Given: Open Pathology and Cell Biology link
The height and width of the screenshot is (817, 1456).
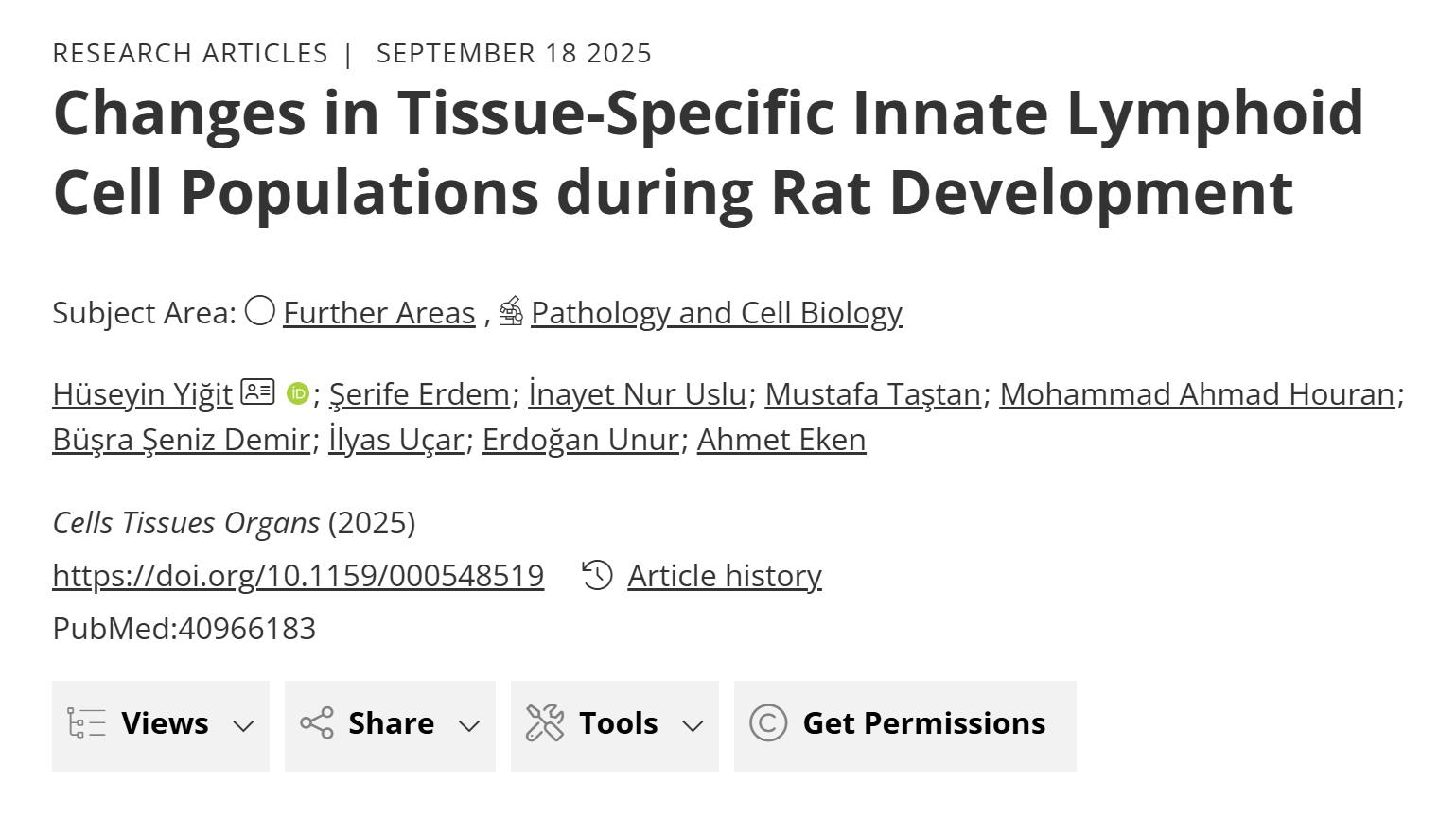Looking at the screenshot, I should point(716,313).
